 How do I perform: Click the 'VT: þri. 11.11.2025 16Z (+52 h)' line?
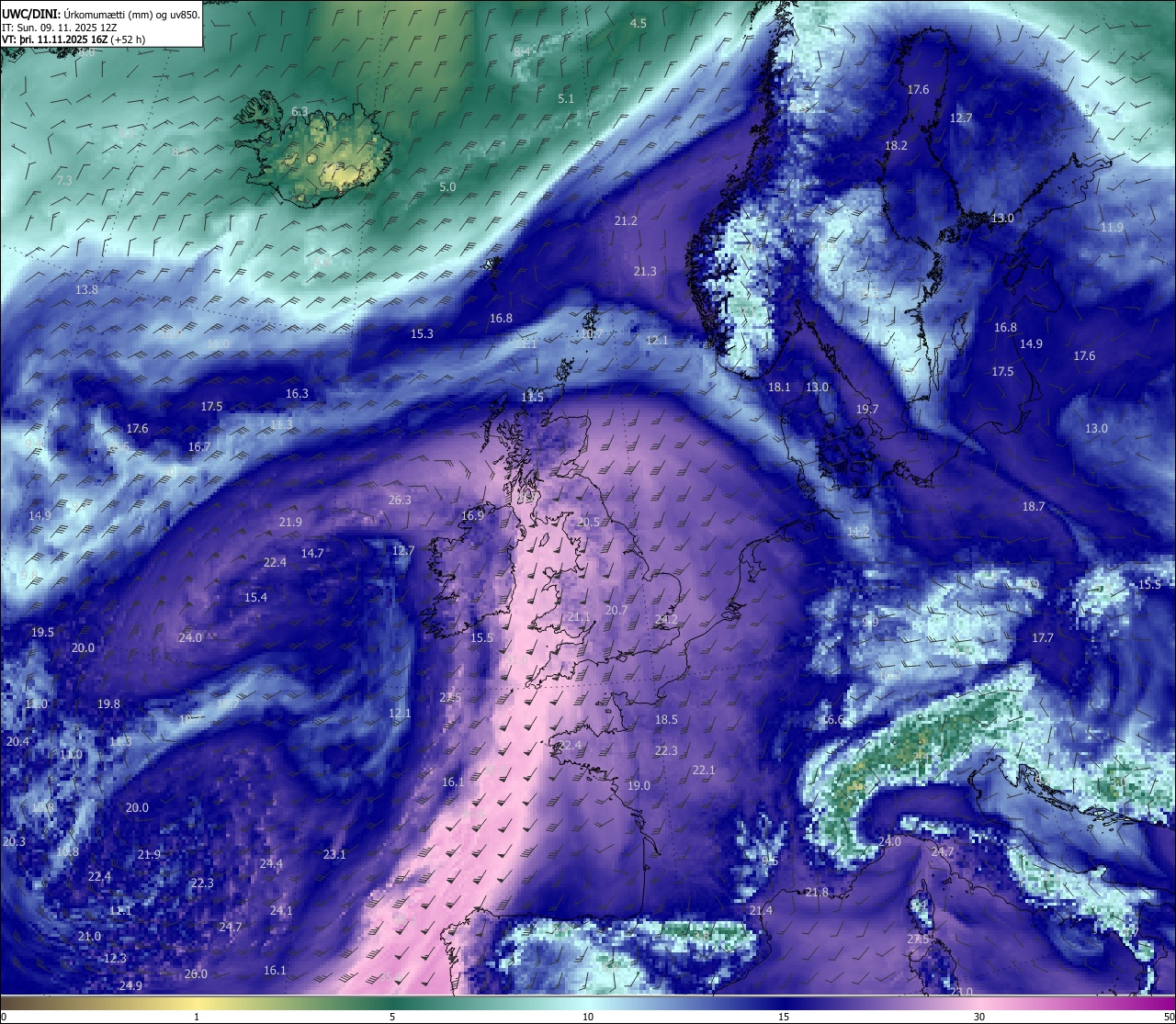(73, 39)
